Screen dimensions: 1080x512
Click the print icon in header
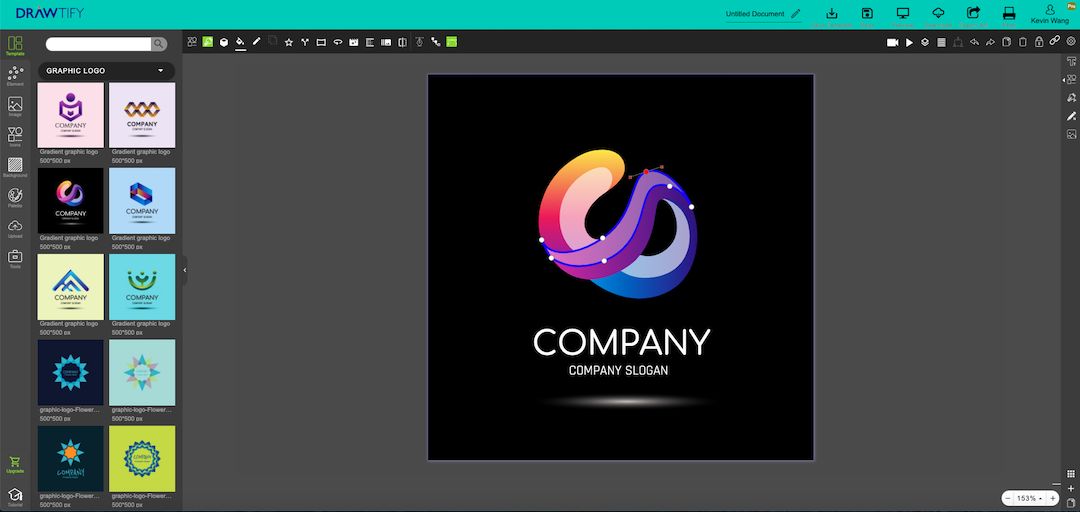[x=1009, y=14]
